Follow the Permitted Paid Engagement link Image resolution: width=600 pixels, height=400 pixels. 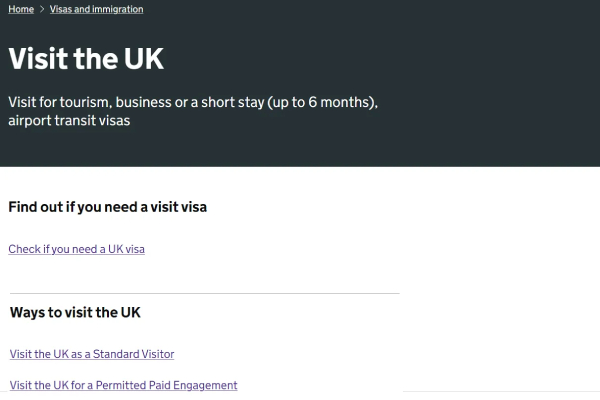point(123,385)
